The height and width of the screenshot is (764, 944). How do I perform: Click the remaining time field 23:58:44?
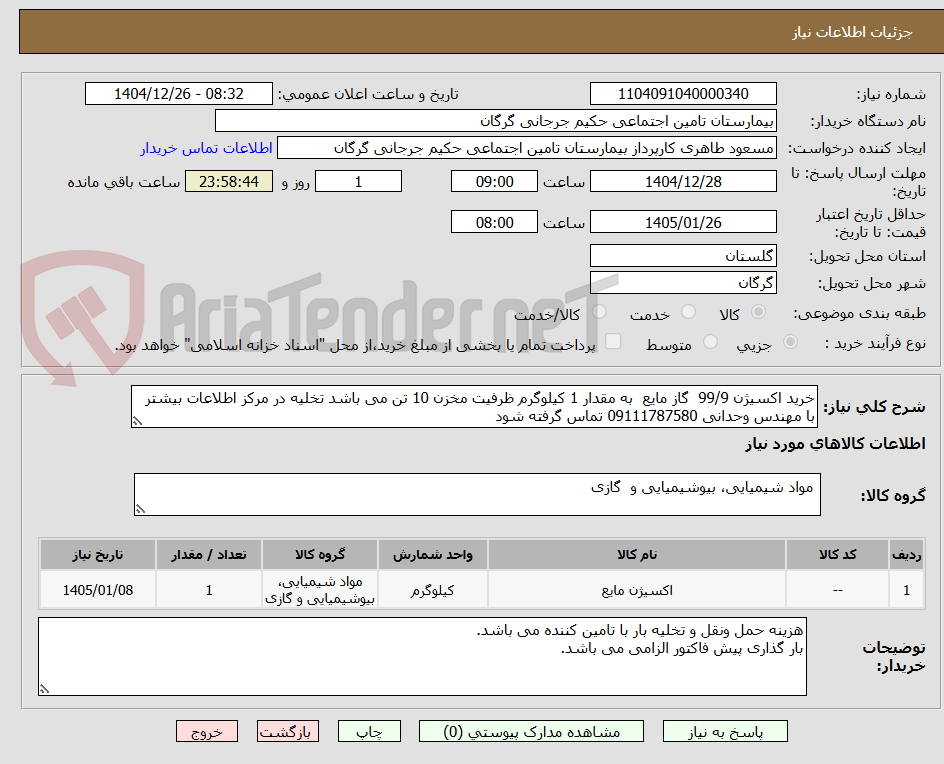click(229, 181)
